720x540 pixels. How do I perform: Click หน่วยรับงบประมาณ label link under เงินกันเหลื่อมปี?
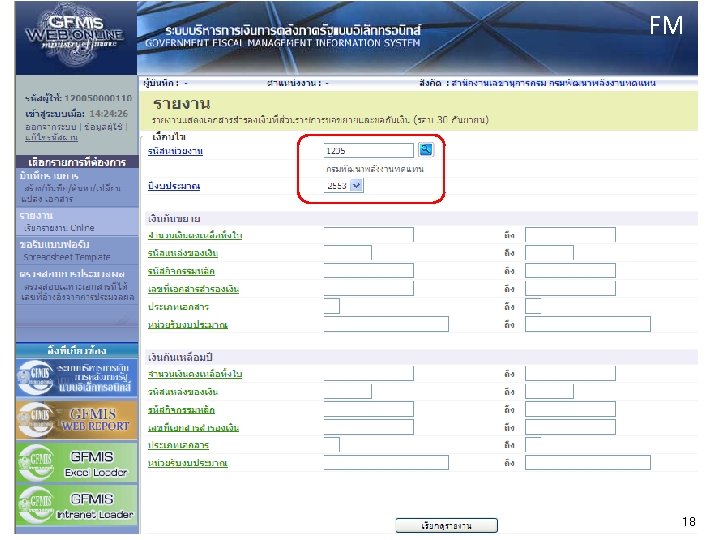[188, 463]
